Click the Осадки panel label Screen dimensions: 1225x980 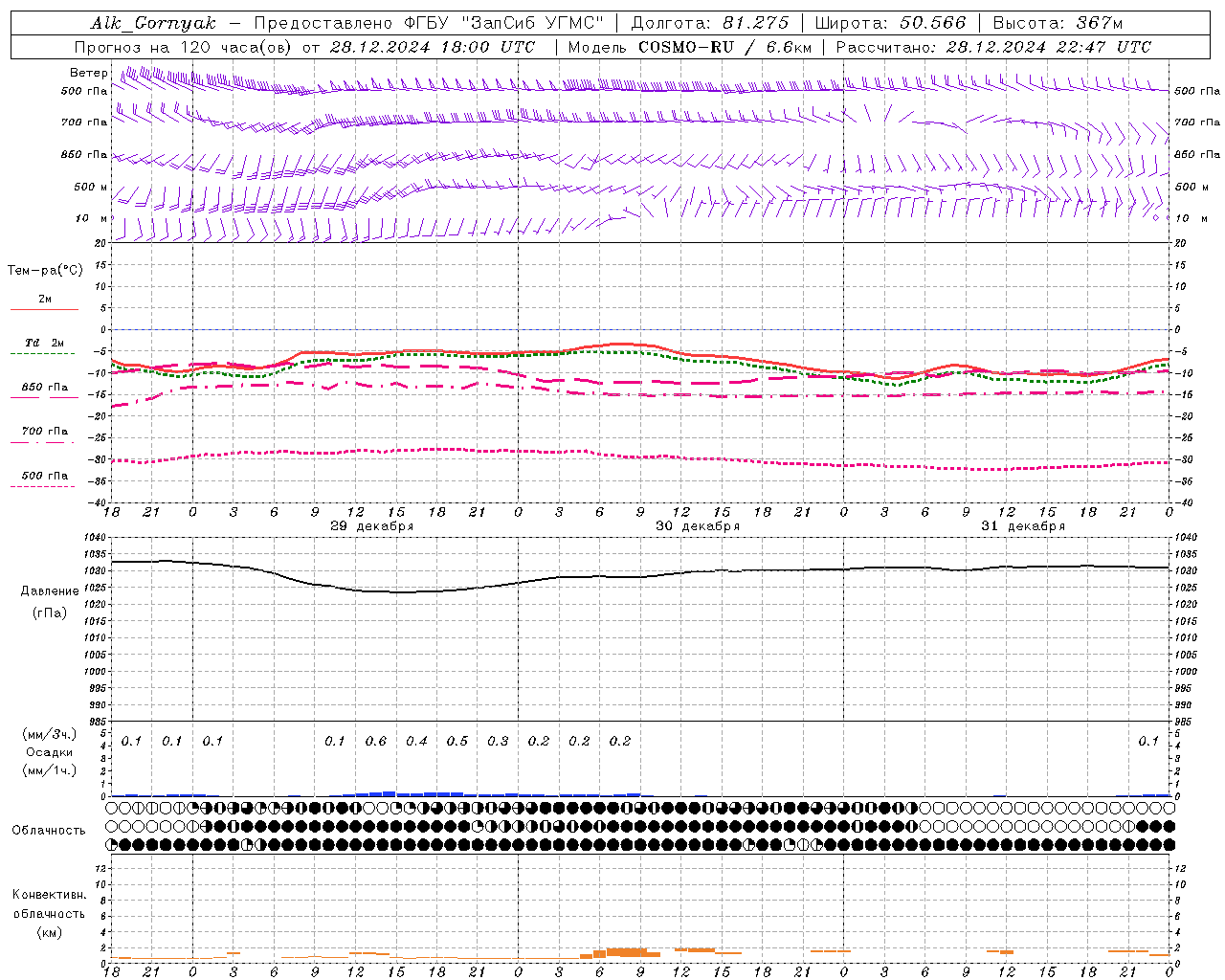(x=50, y=752)
